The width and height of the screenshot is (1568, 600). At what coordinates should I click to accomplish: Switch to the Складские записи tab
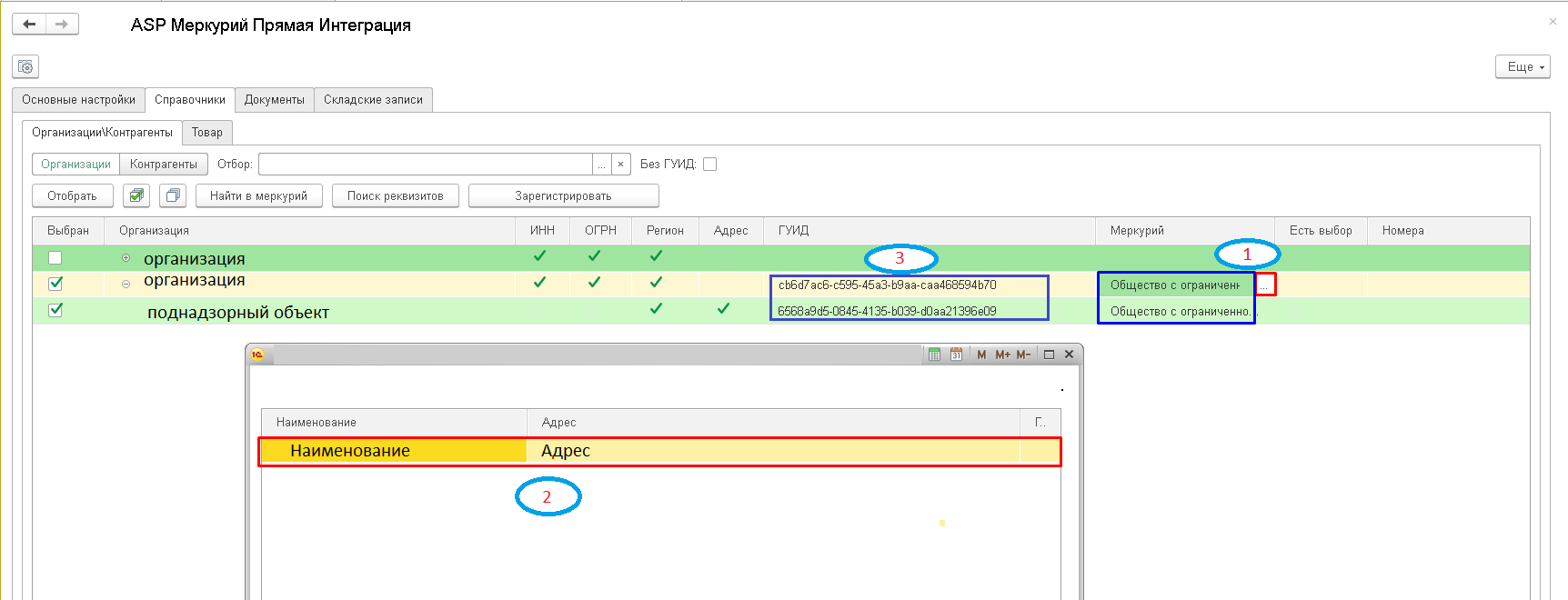tap(373, 100)
